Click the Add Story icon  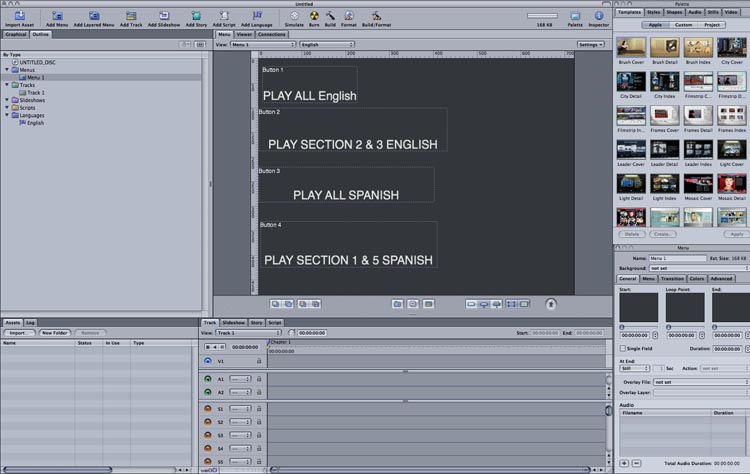pyautogui.click(x=196, y=16)
